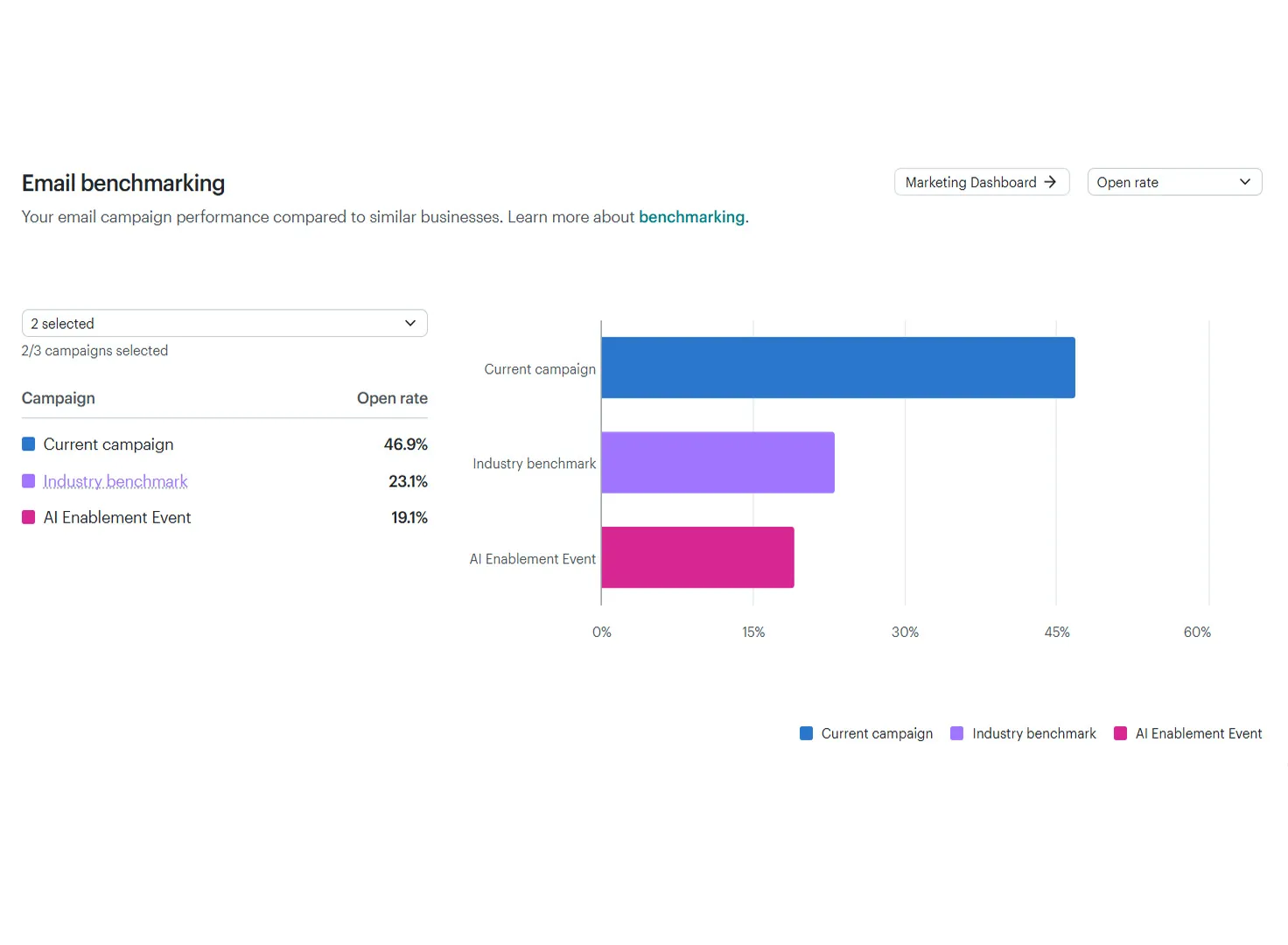Expand the 2 selected campaigns dropdown

[x=224, y=323]
